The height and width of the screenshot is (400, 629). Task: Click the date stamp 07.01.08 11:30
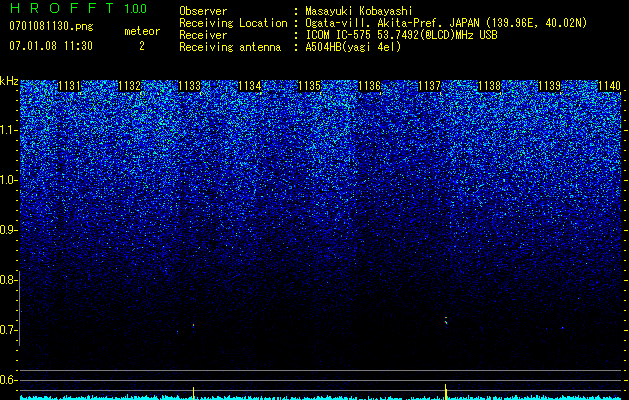tap(51, 46)
